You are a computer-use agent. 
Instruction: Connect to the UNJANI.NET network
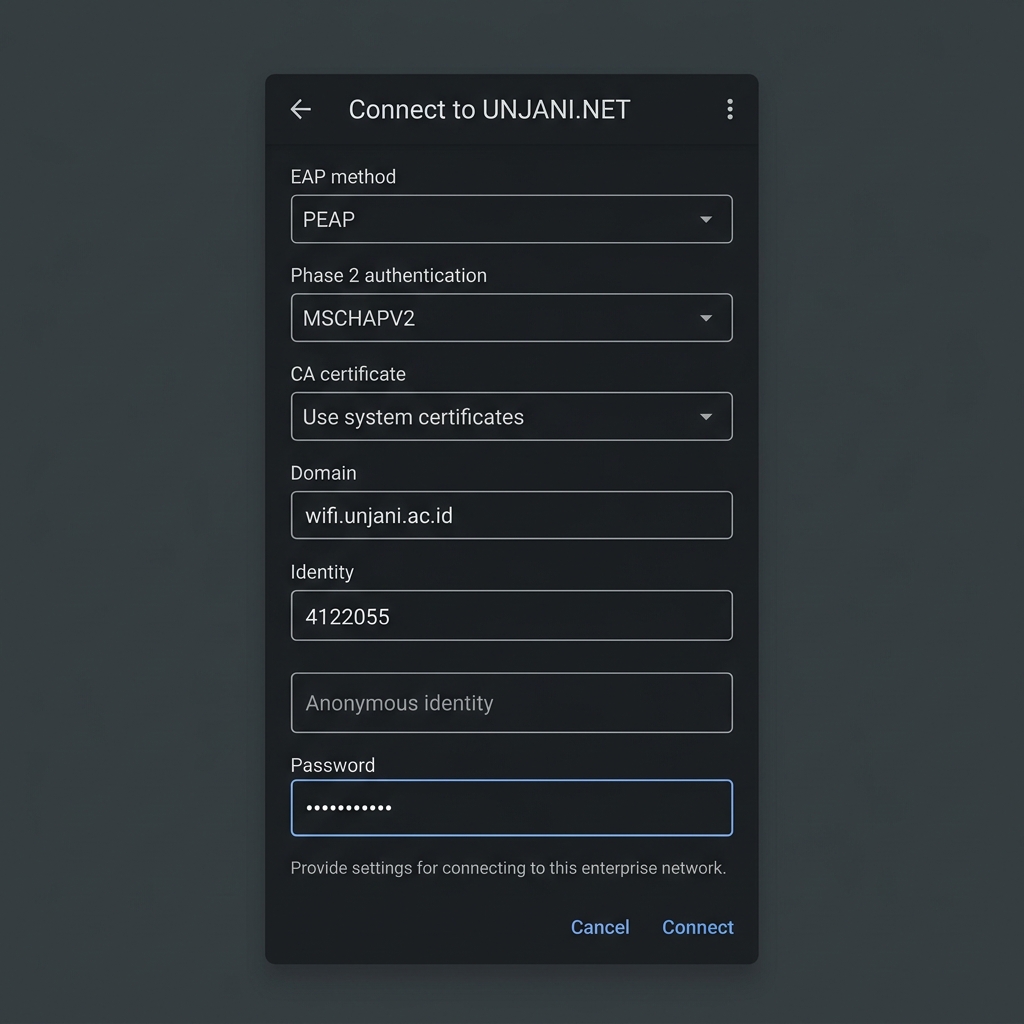(697, 927)
